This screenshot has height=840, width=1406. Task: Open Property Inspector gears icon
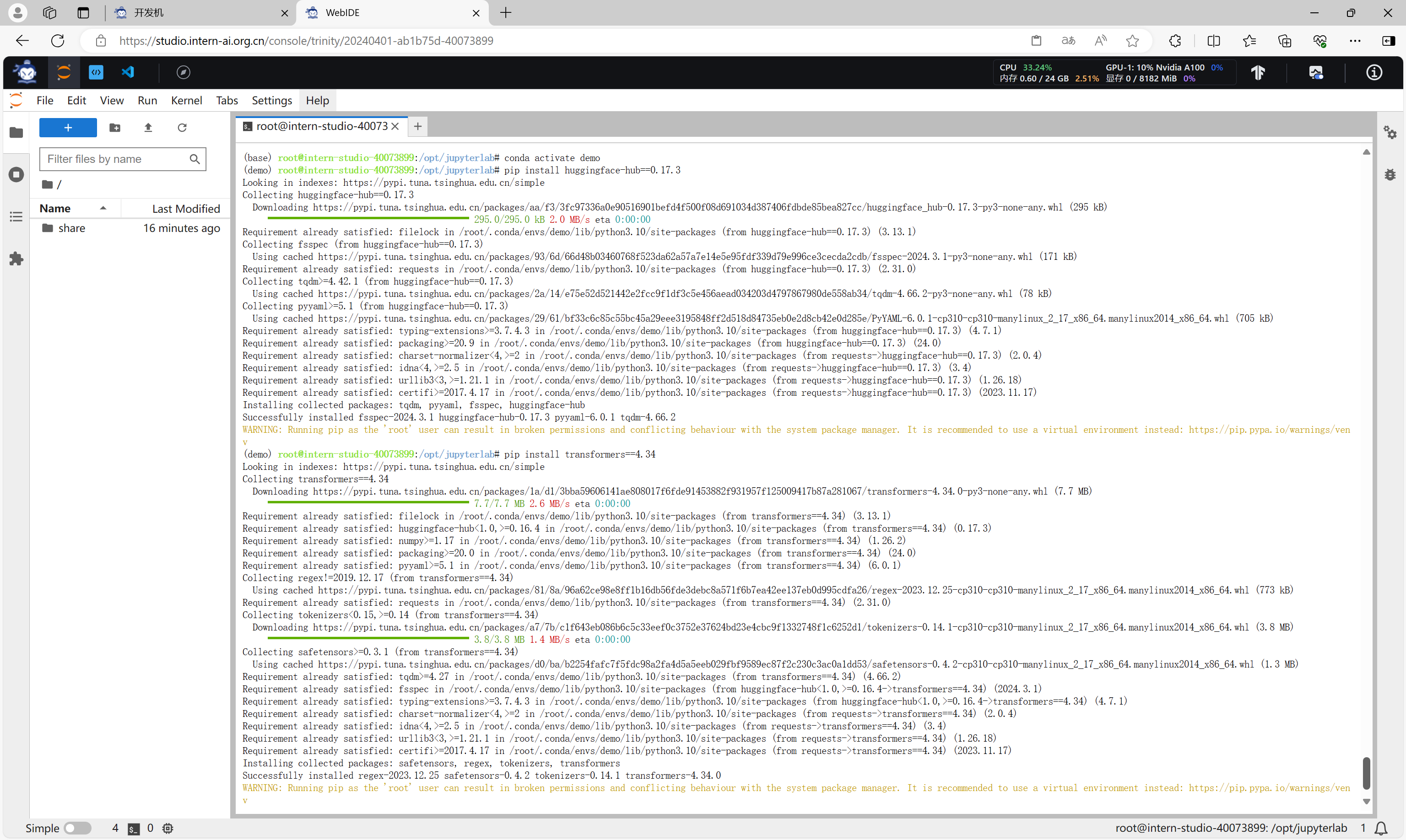tap(1390, 133)
